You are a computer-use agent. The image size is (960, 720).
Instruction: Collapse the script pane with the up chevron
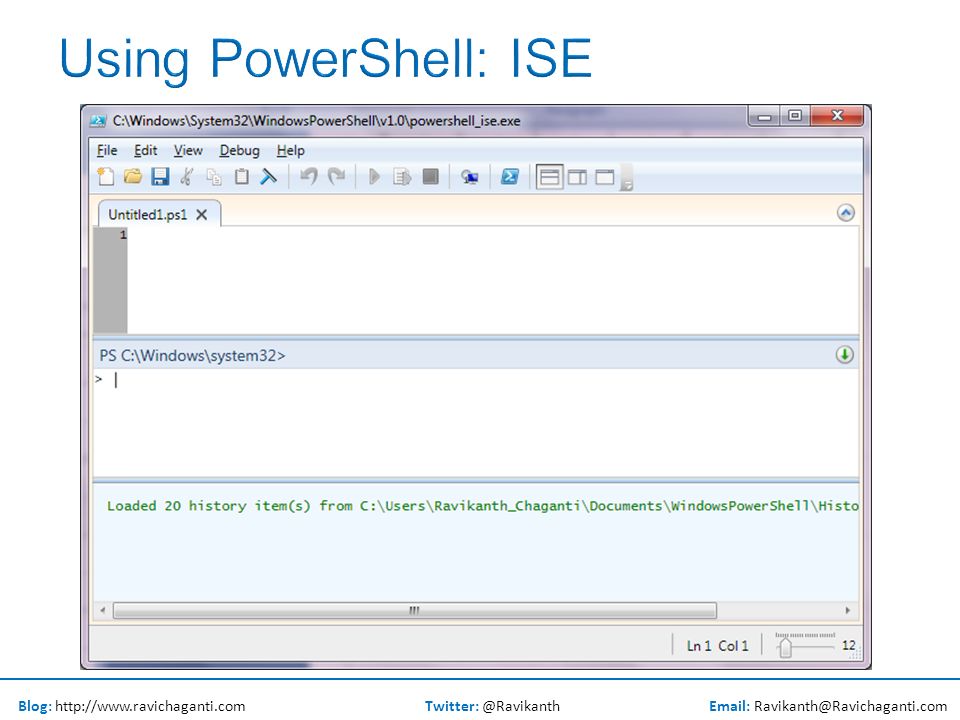tap(846, 212)
